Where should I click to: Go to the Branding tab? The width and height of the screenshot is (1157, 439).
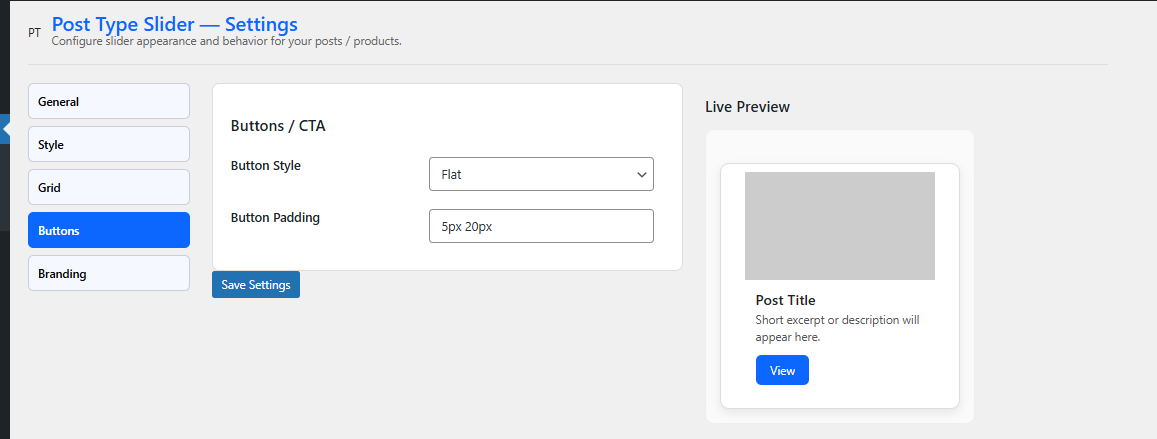pyautogui.click(x=109, y=273)
